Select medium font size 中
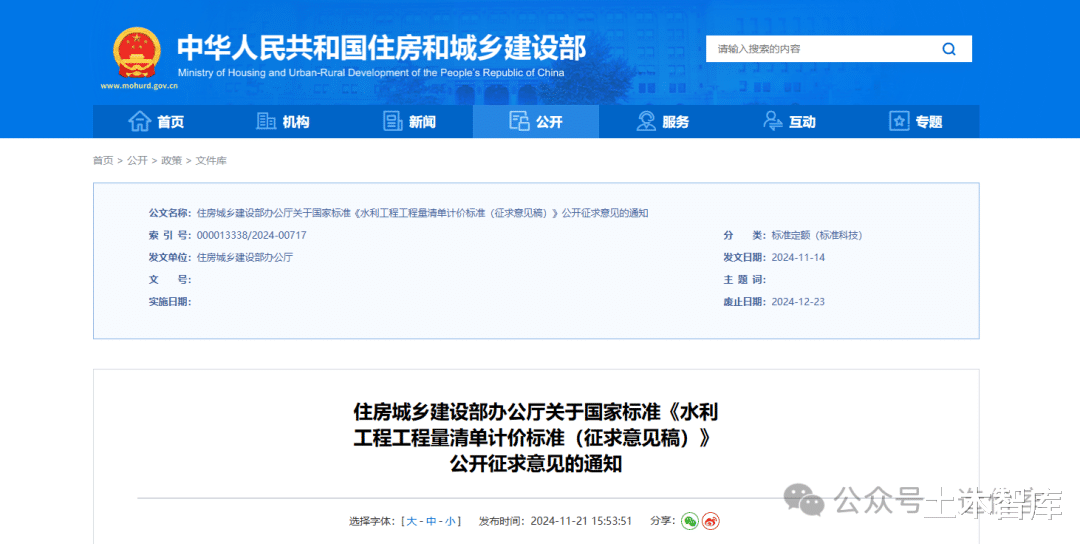The image size is (1080, 544). tap(431, 521)
